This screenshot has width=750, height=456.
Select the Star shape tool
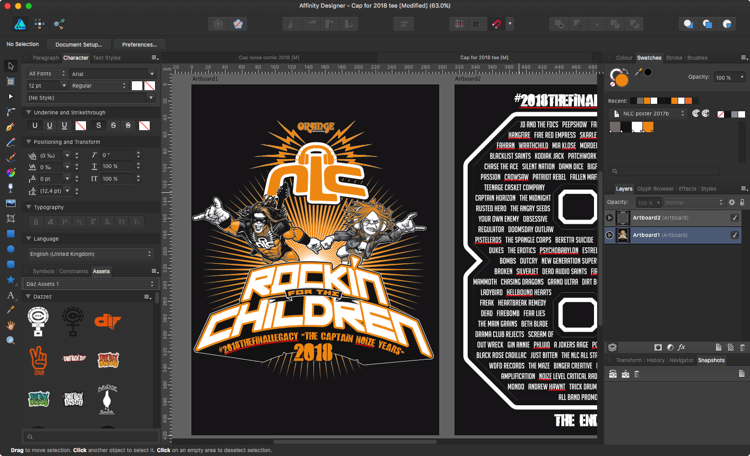[11, 279]
